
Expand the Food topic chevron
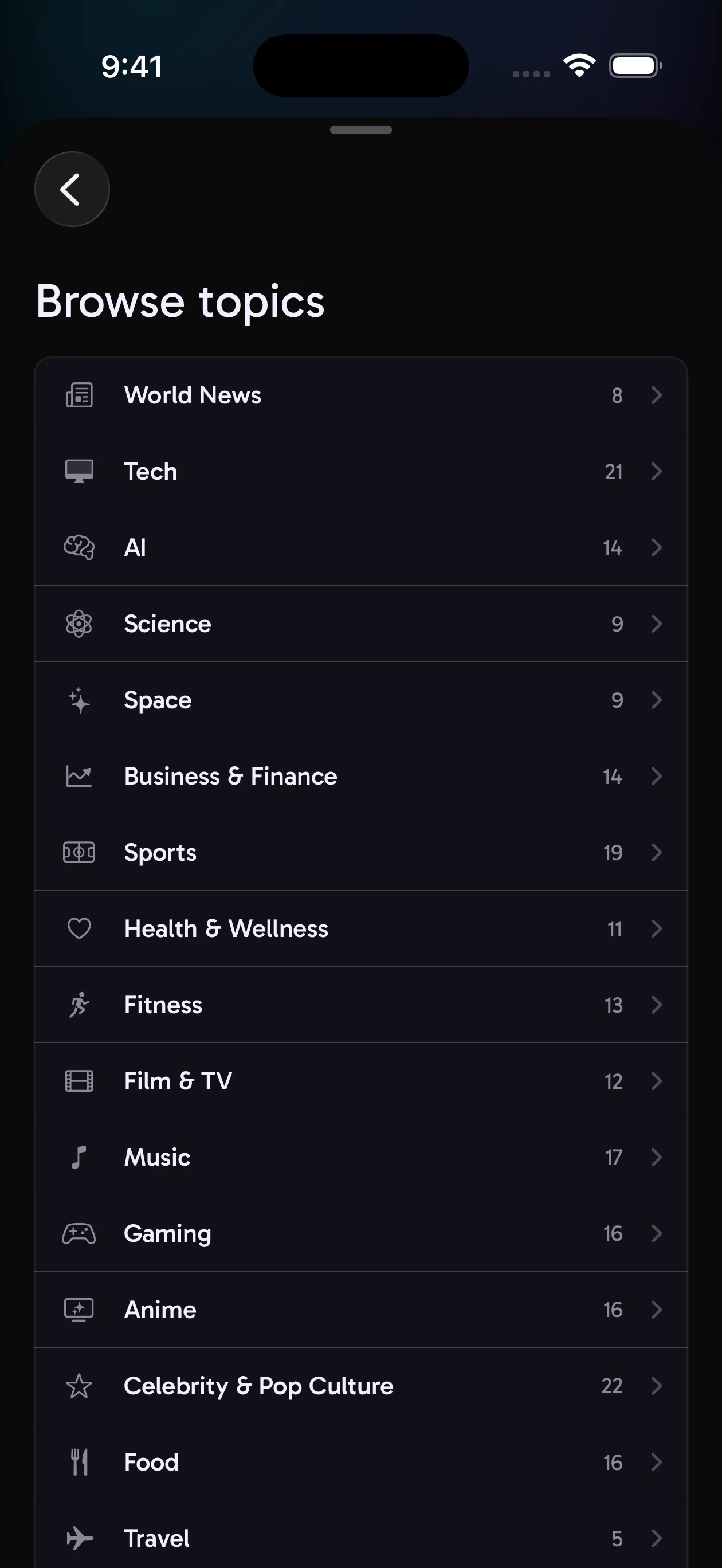click(656, 1462)
